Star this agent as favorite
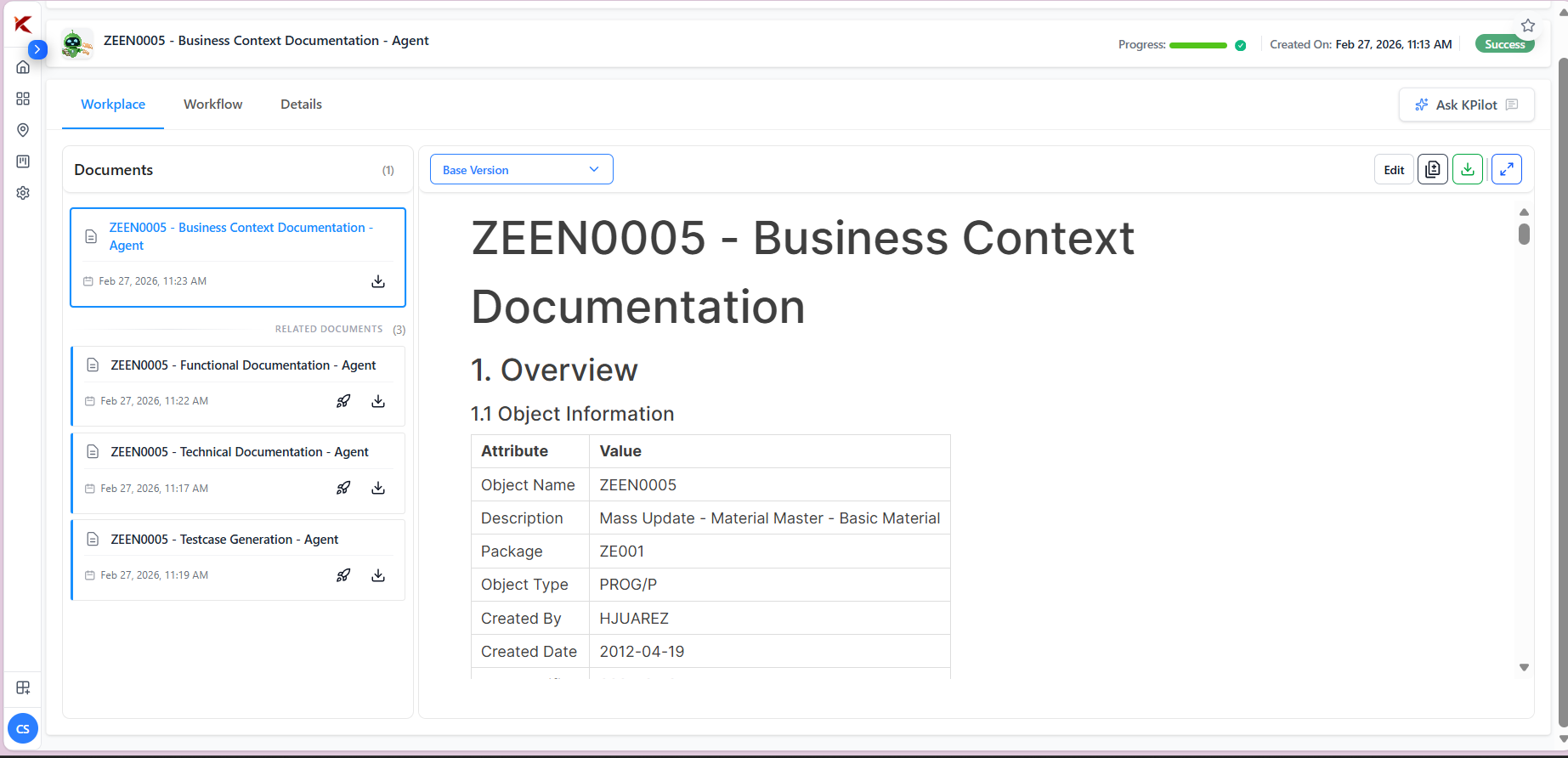This screenshot has width=1568, height=758. (x=1527, y=25)
